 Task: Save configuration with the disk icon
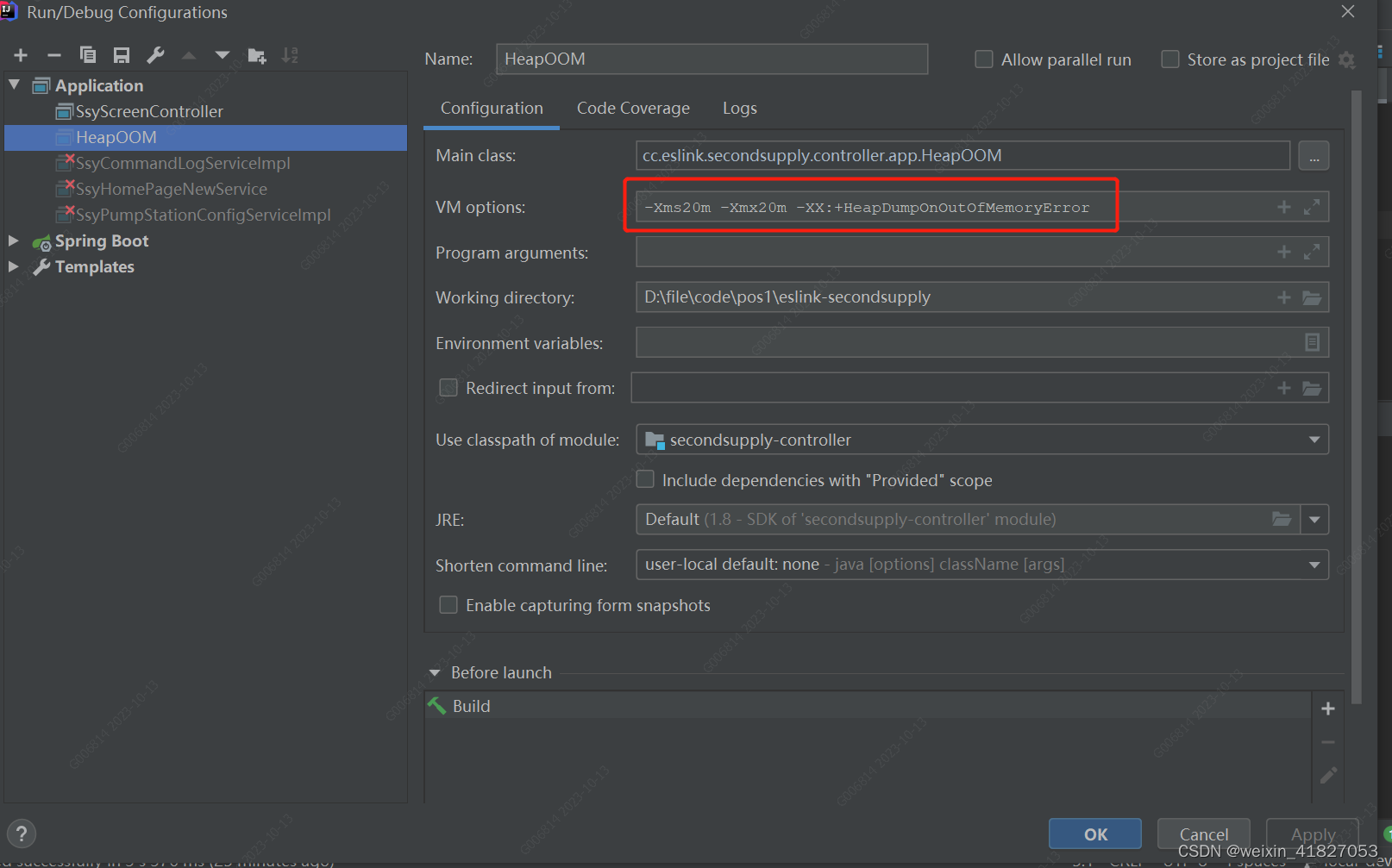(121, 55)
